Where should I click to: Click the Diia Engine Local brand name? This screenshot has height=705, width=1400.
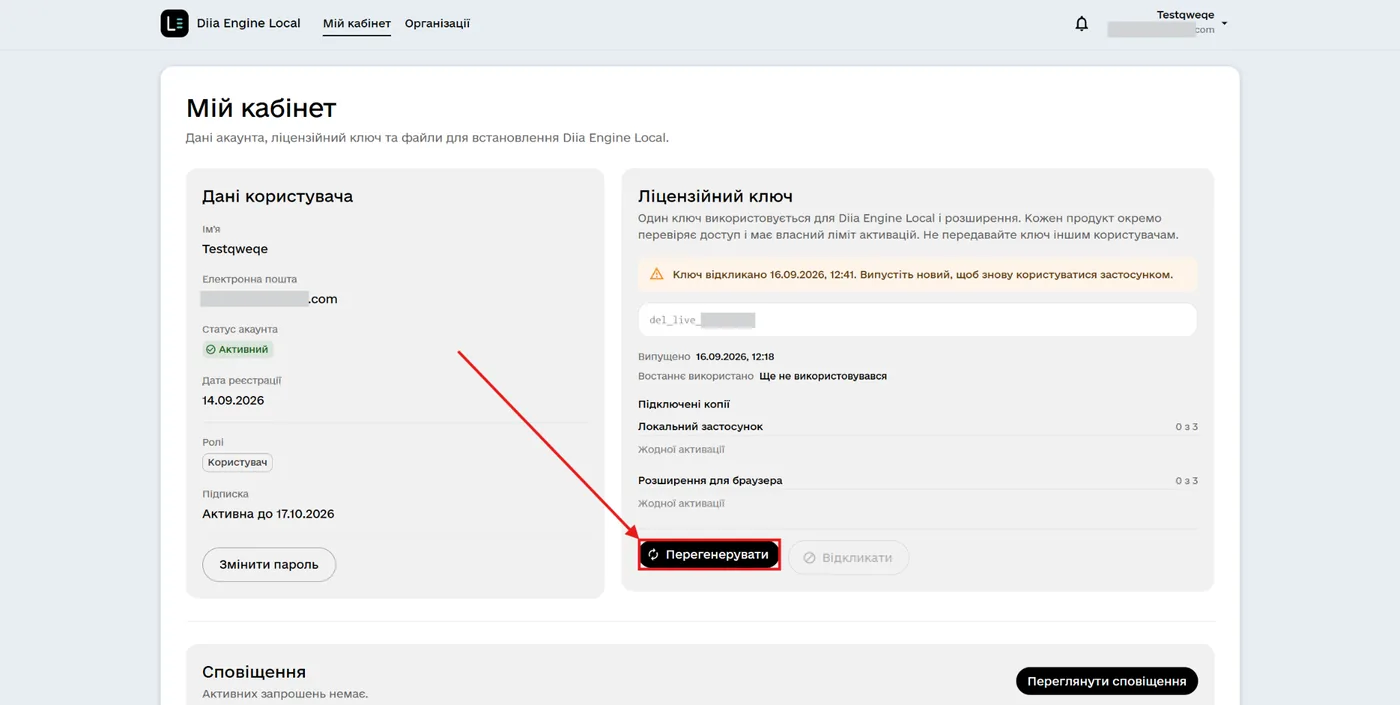249,23
